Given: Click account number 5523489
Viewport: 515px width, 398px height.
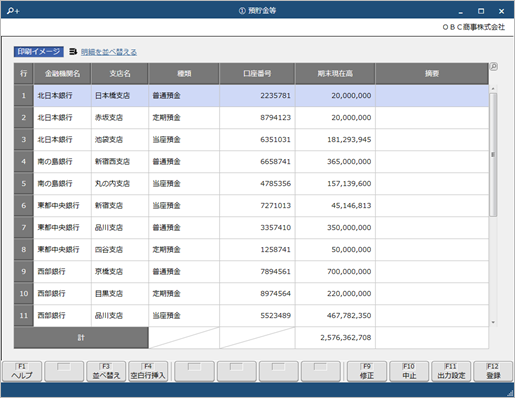Looking at the screenshot, I should [275, 316].
